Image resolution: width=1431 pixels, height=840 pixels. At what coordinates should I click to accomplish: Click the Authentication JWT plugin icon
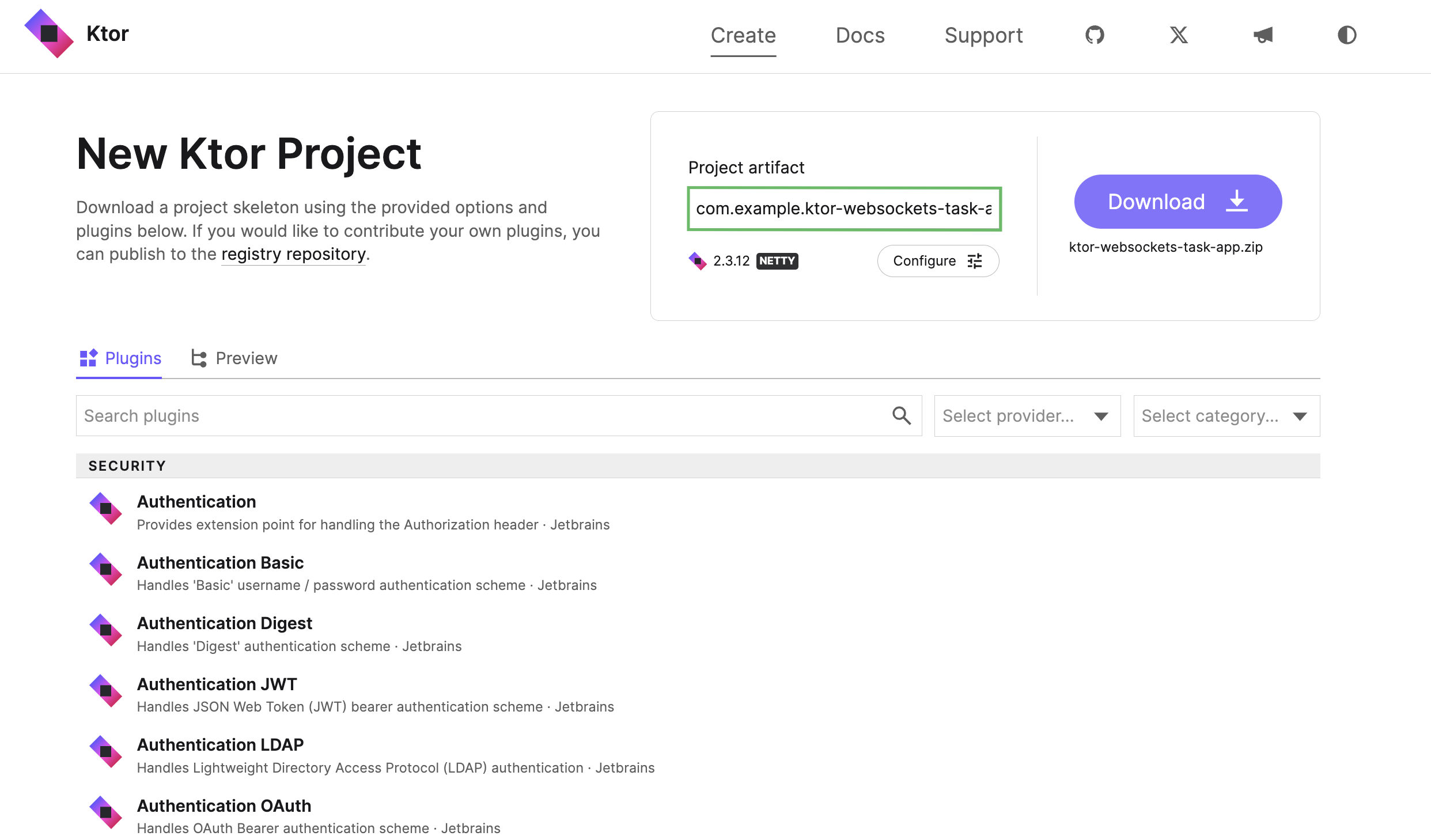click(105, 691)
